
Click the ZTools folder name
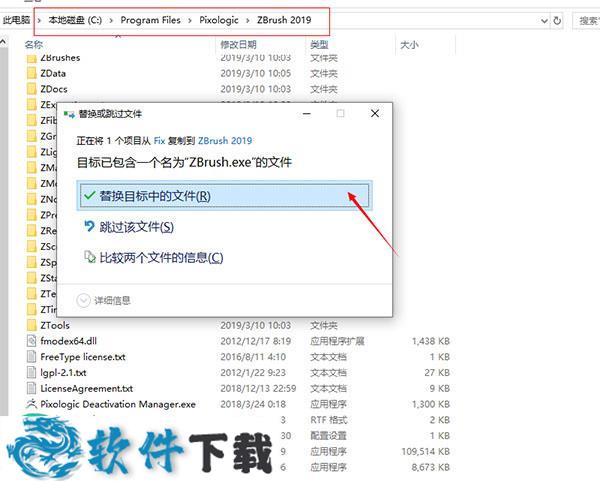55,325
